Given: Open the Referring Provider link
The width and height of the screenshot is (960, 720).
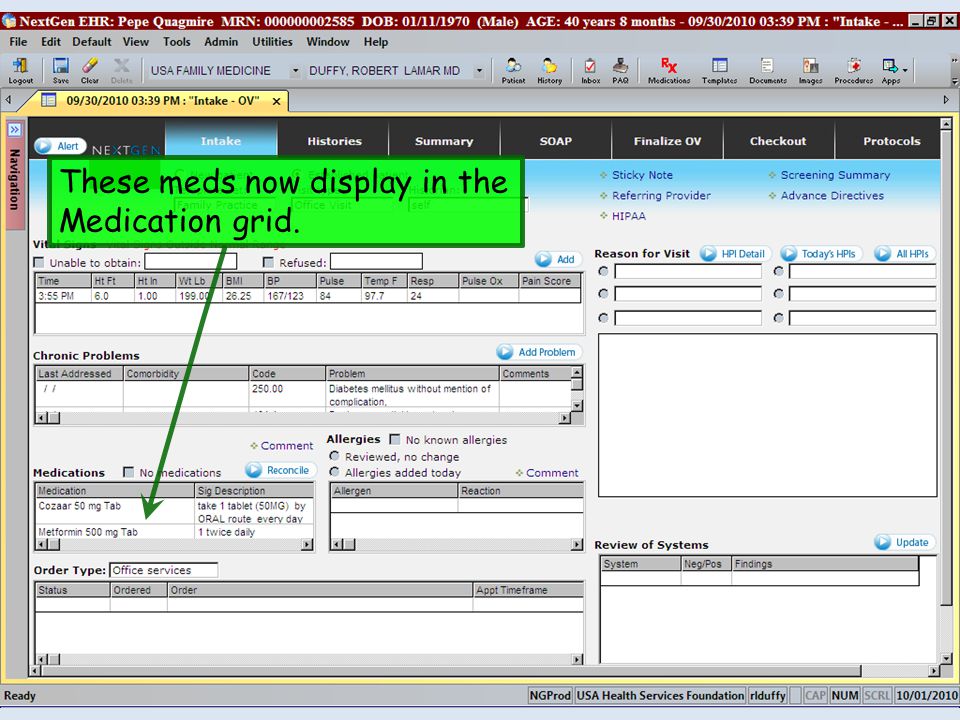Looking at the screenshot, I should click(661, 196).
